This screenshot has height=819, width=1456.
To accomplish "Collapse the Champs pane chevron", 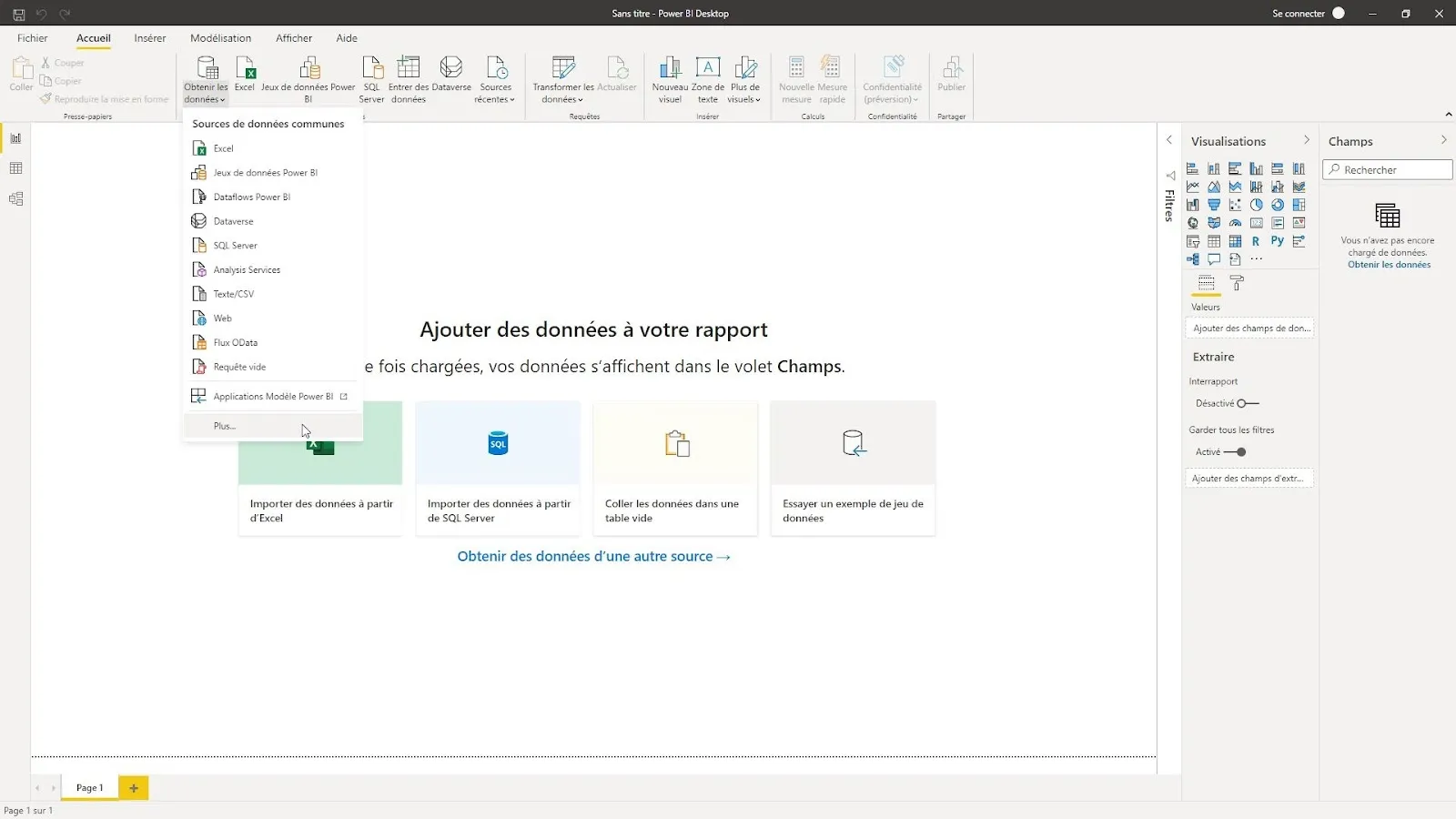I will point(1443,140).
